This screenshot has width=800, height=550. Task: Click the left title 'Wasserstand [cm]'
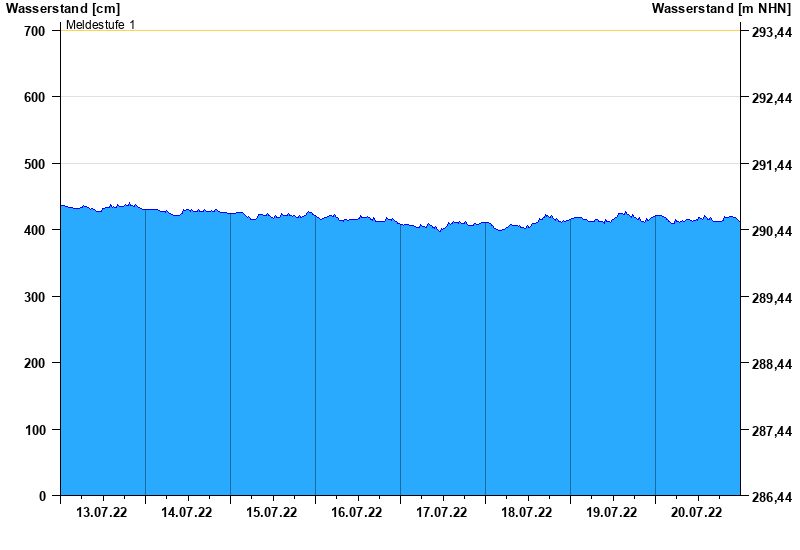coord(63,8)
